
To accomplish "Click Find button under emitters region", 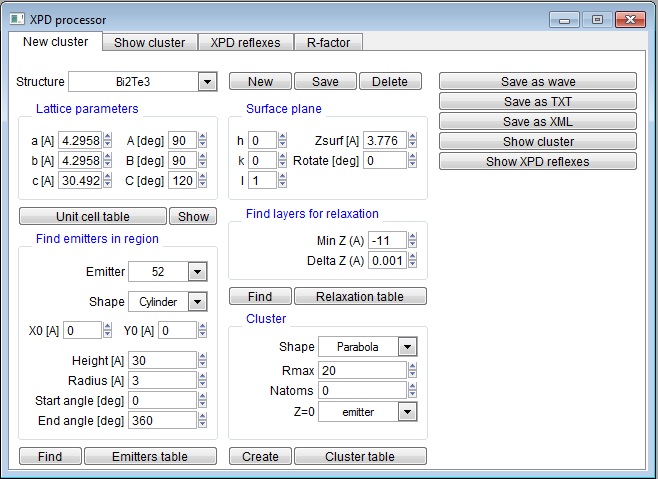I will click(x=50, y=456).
